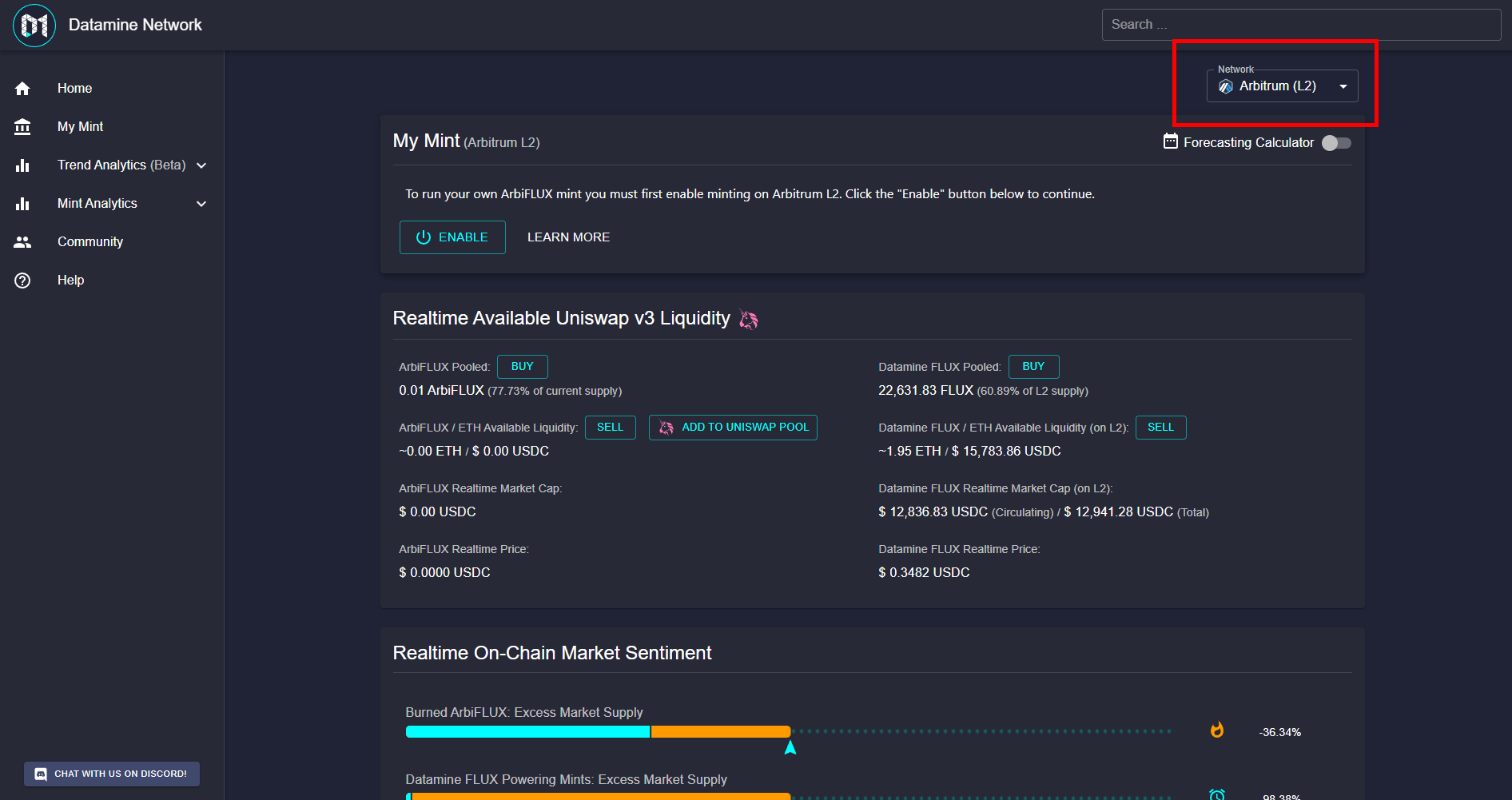Click the 0.01 ArbiFLUX pooled value

[x=441, y=391]
